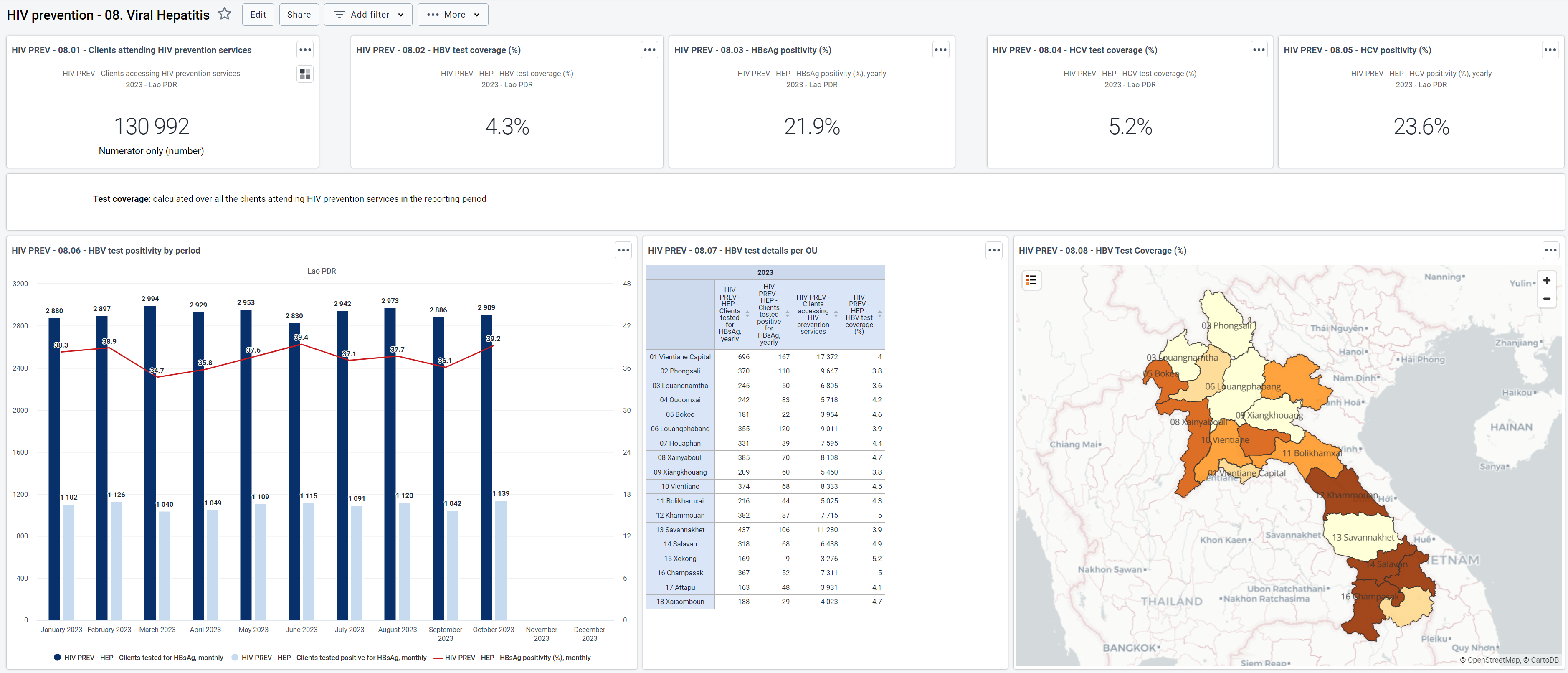Screen dimensions: 1568x673
Task: Click the Share button
Action: pos(299,15)
